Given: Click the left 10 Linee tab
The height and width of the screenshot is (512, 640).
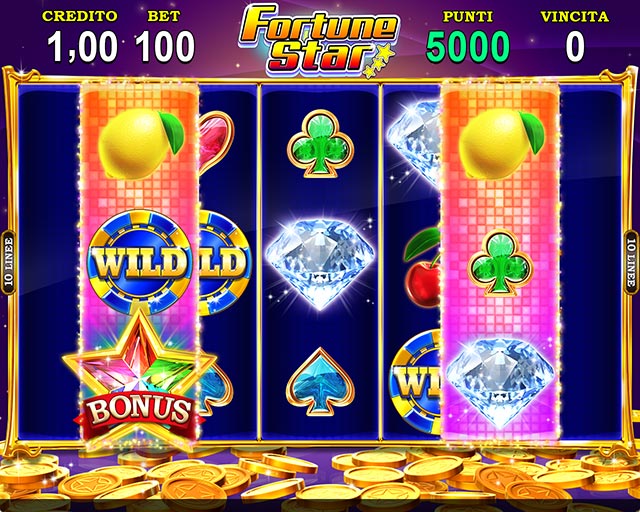Looking at the screenshot, I should click(9, 262).
